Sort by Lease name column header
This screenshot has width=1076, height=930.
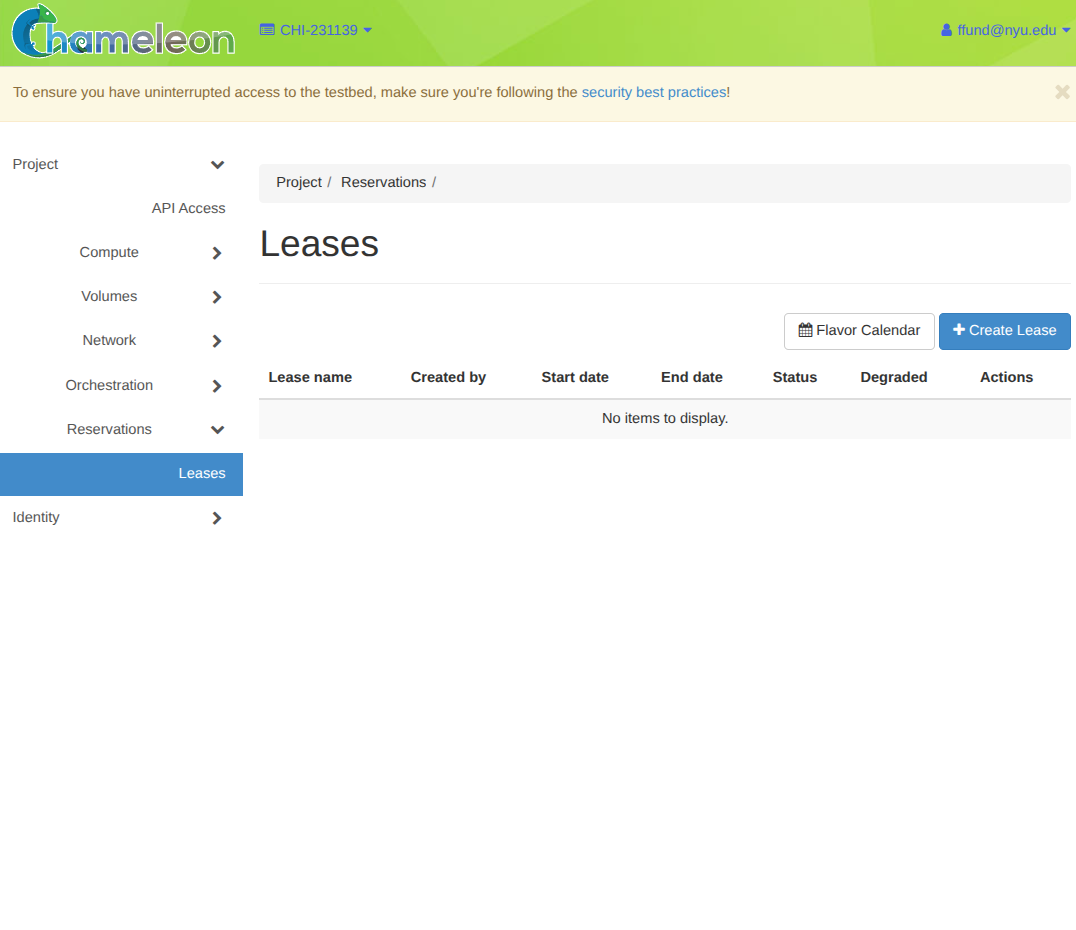point(310,377)
